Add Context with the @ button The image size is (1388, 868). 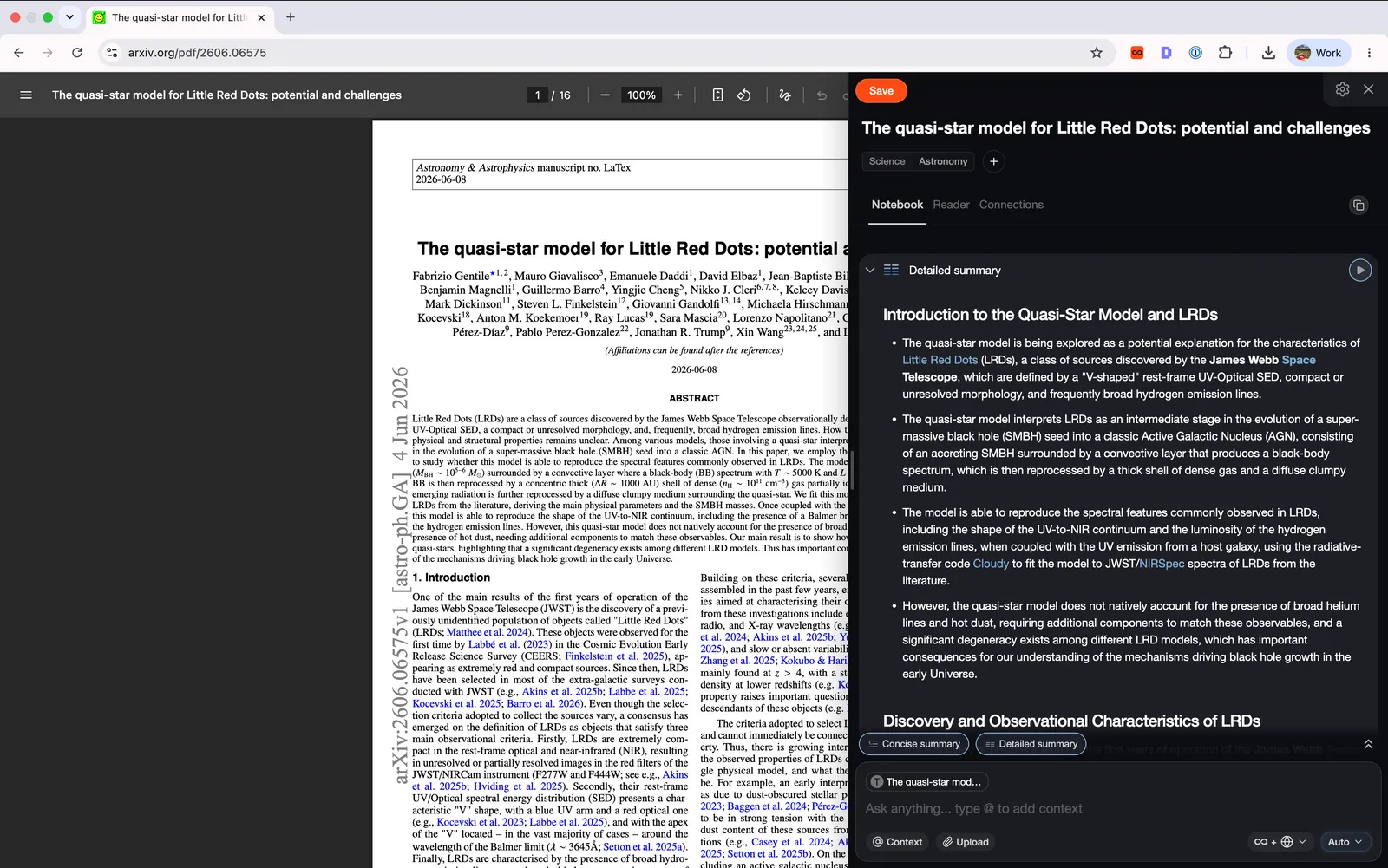coord(897,842)
